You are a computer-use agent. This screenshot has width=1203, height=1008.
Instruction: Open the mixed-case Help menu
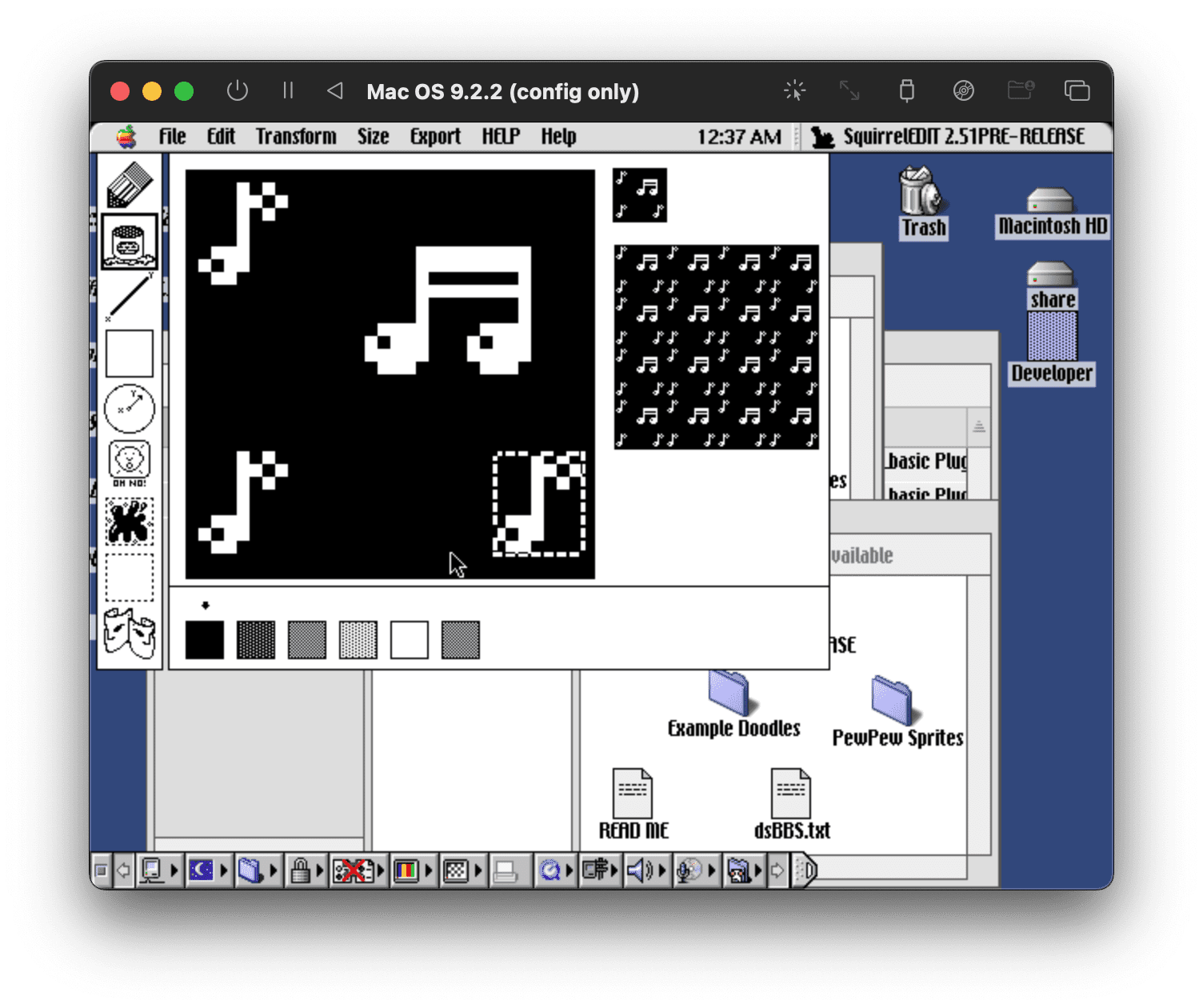point(558,137)
